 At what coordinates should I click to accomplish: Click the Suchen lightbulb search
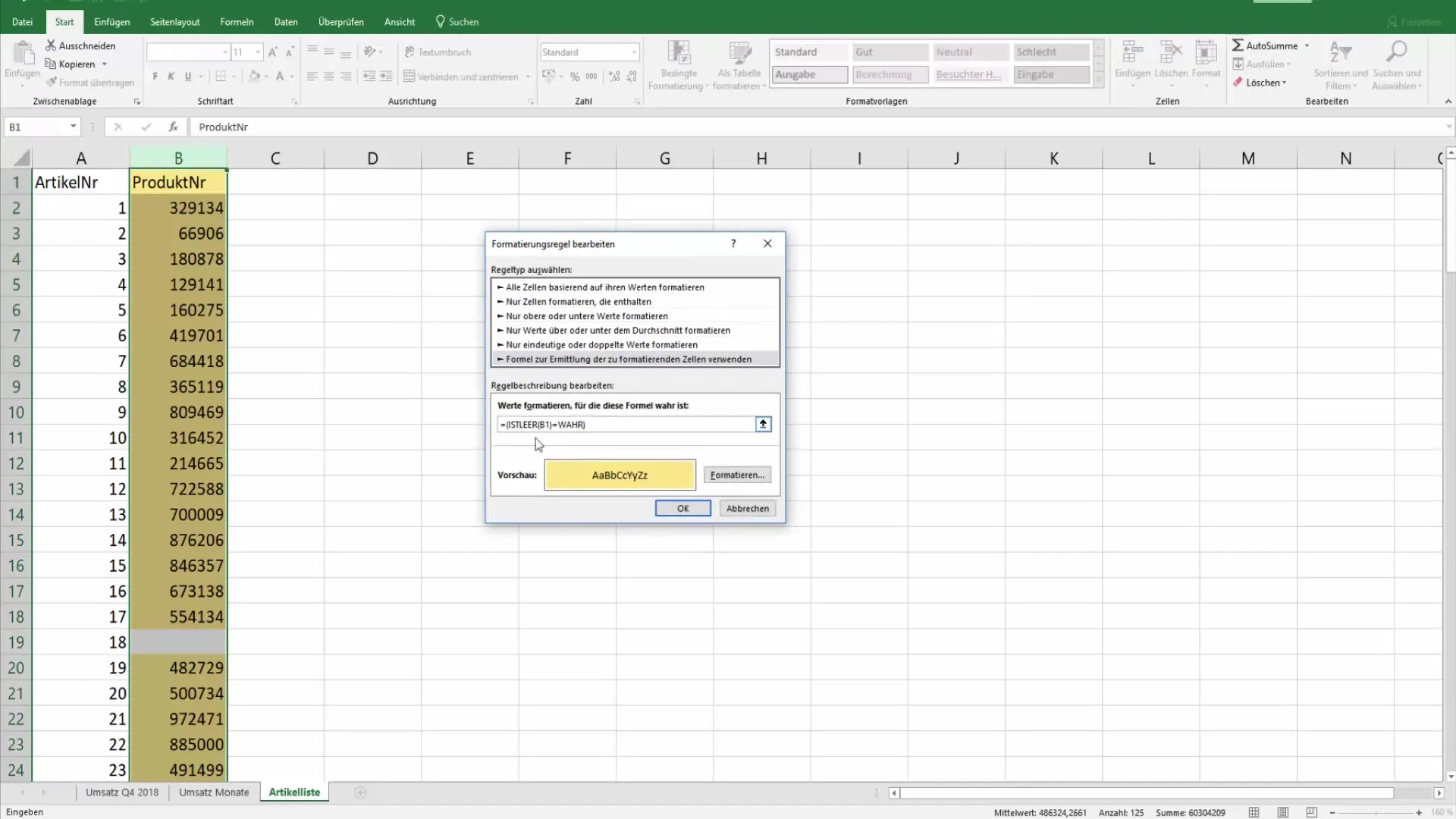pos(457,22)
